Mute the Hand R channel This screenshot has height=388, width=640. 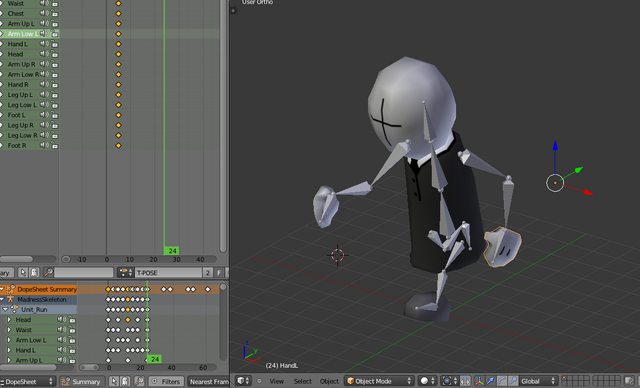(44, 84)
